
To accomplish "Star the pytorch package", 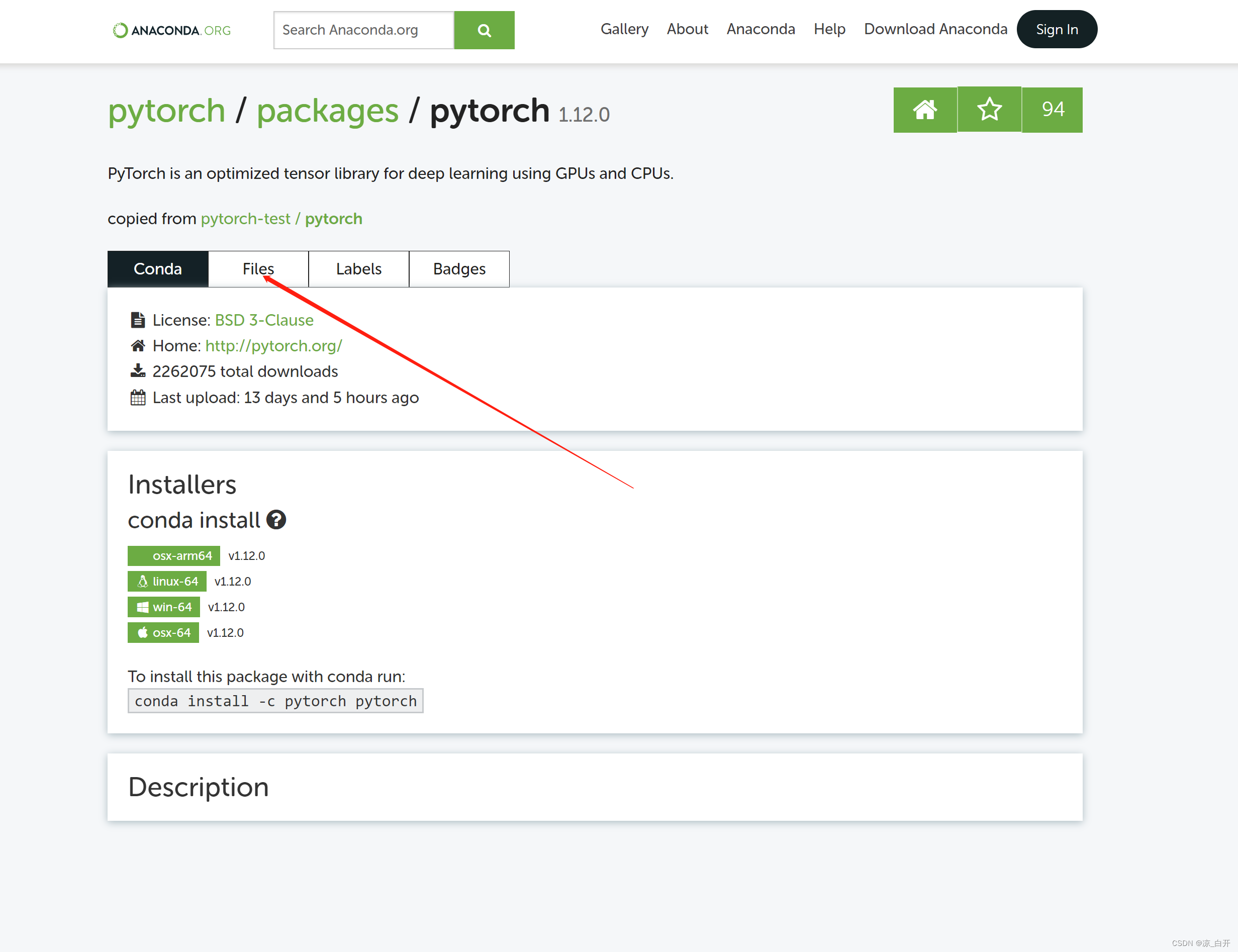I will click(x=989, y=110).
